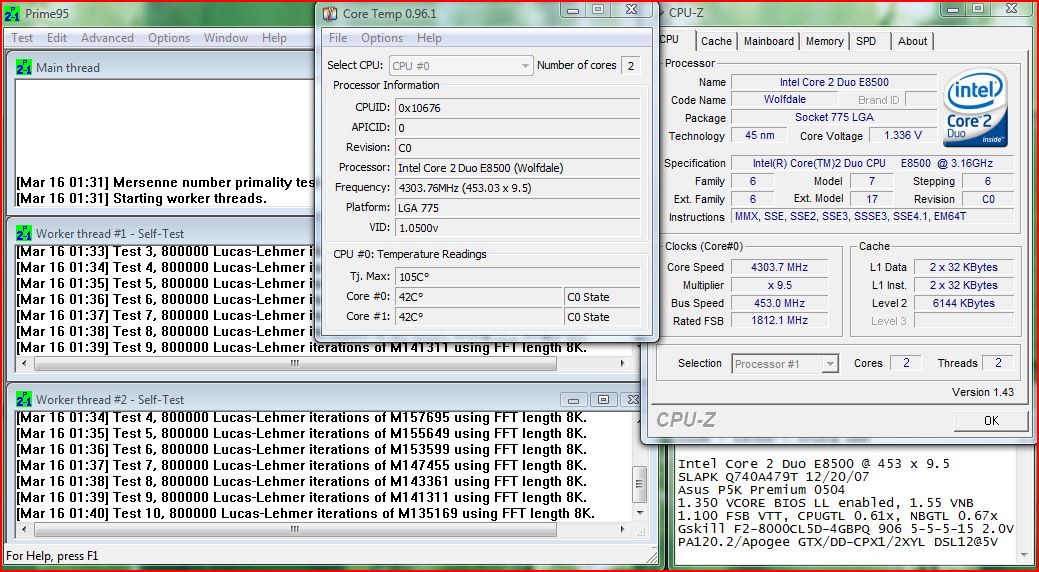1039x572 pixels.
Task: Click the Code Name value Wolfdale
Action: click(785, 99)
